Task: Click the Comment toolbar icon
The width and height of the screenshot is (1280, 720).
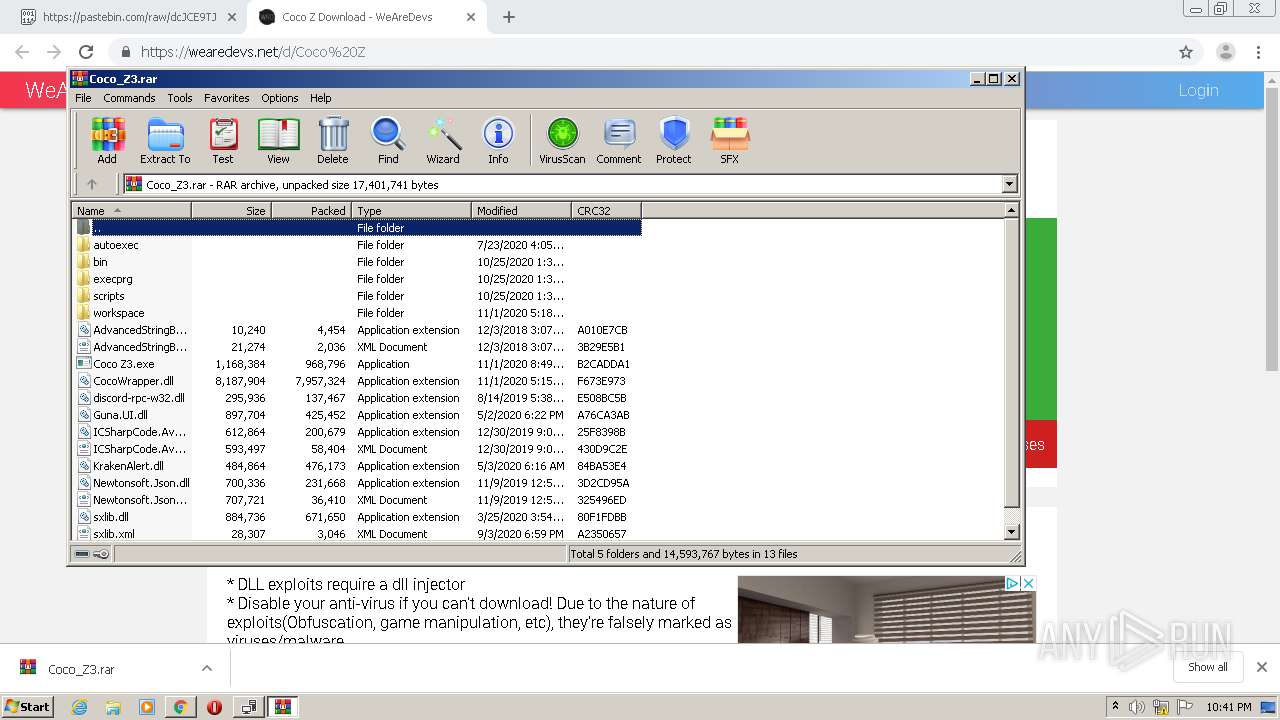Action: [x=619, y=140]
